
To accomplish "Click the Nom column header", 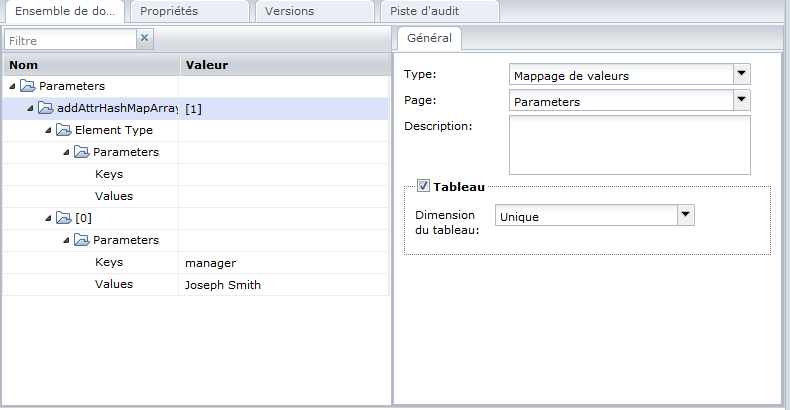I will 91,65.
